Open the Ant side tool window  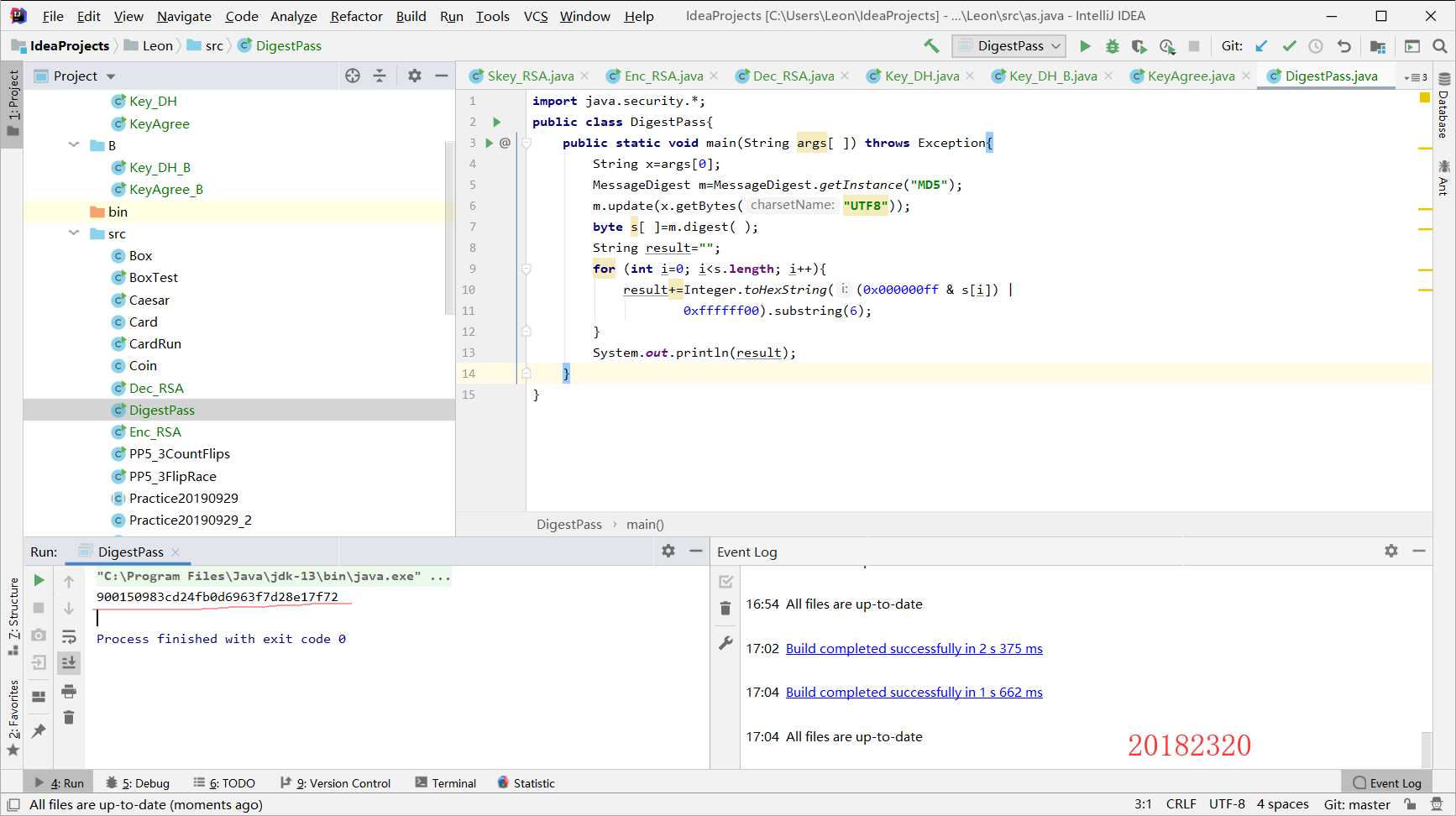(1443, 178)
